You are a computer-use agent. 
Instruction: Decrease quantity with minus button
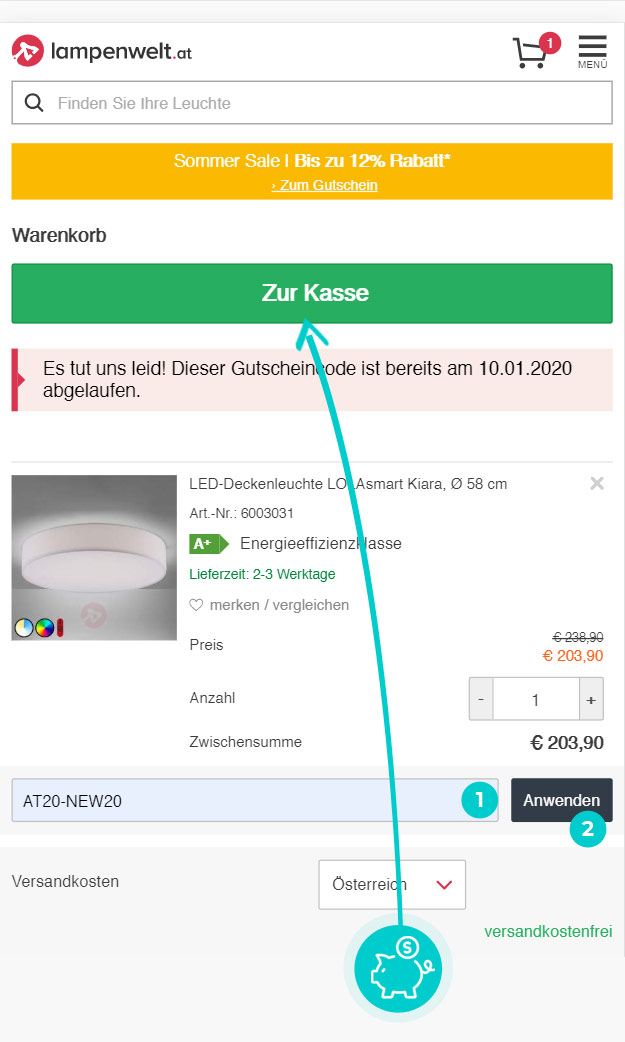(481, 699)
